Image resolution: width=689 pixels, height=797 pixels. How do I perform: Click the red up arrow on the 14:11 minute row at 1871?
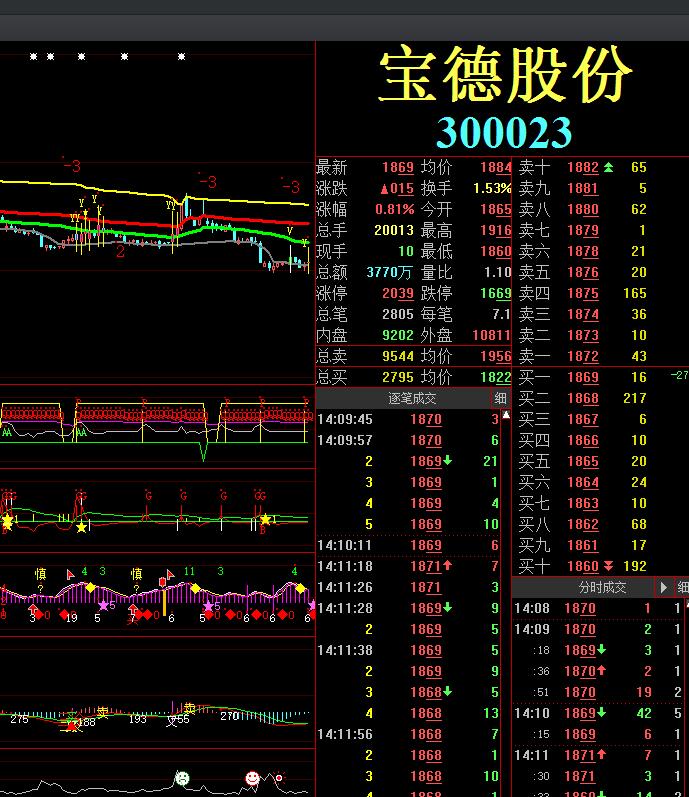point(601,754)
